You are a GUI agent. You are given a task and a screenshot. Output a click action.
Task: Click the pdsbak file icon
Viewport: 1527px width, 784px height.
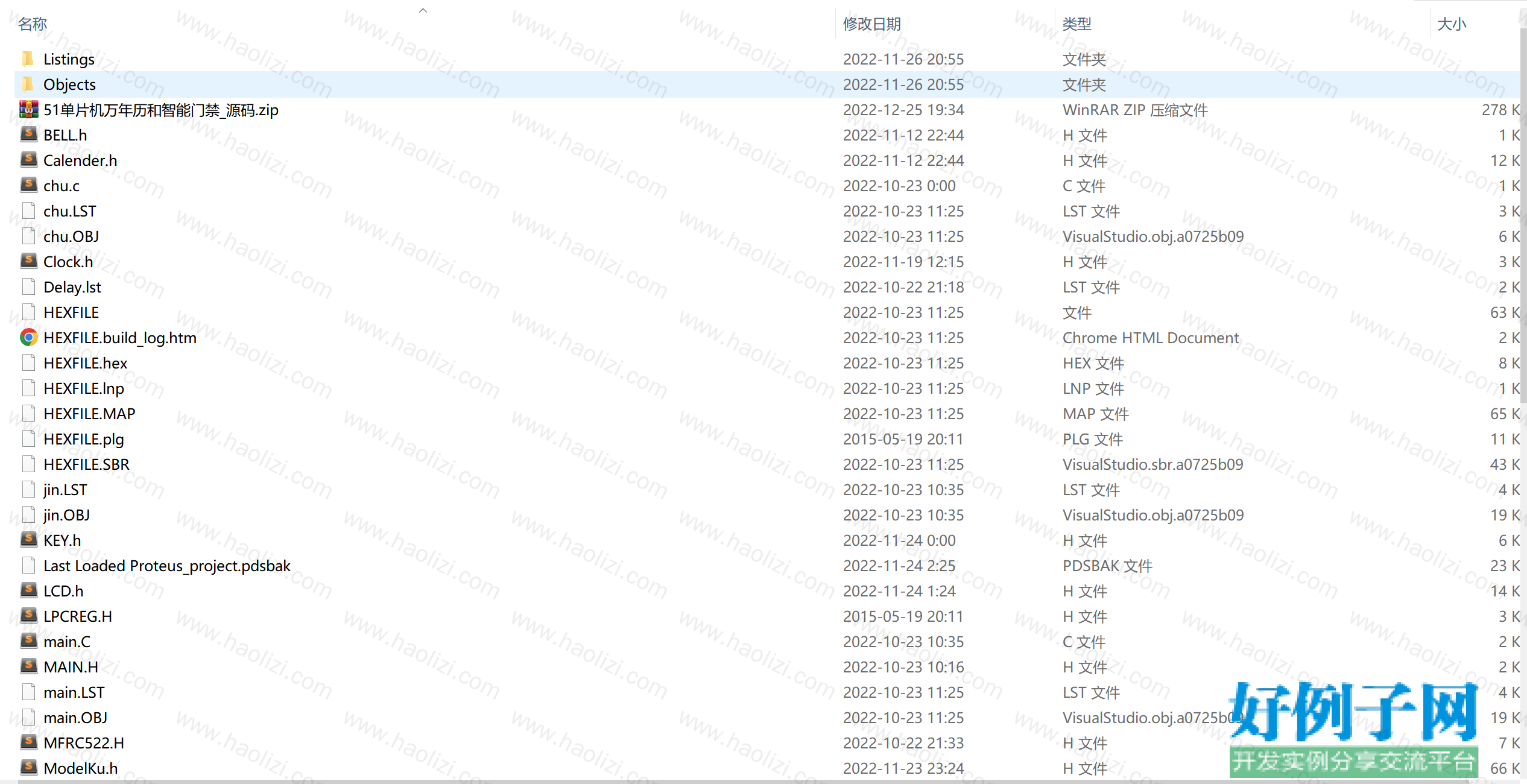[28, 565]
